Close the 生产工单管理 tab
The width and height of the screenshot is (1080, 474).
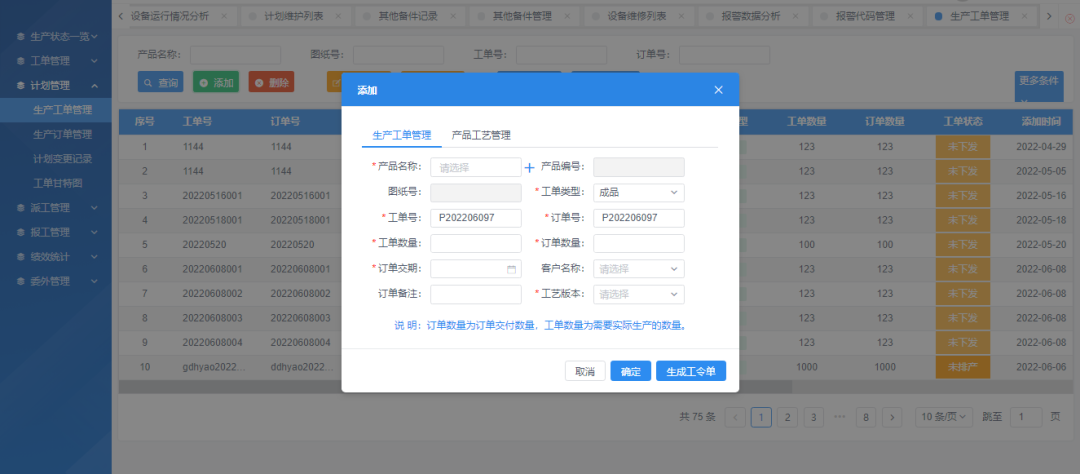pyautogui.click(x=1025, y=16)
